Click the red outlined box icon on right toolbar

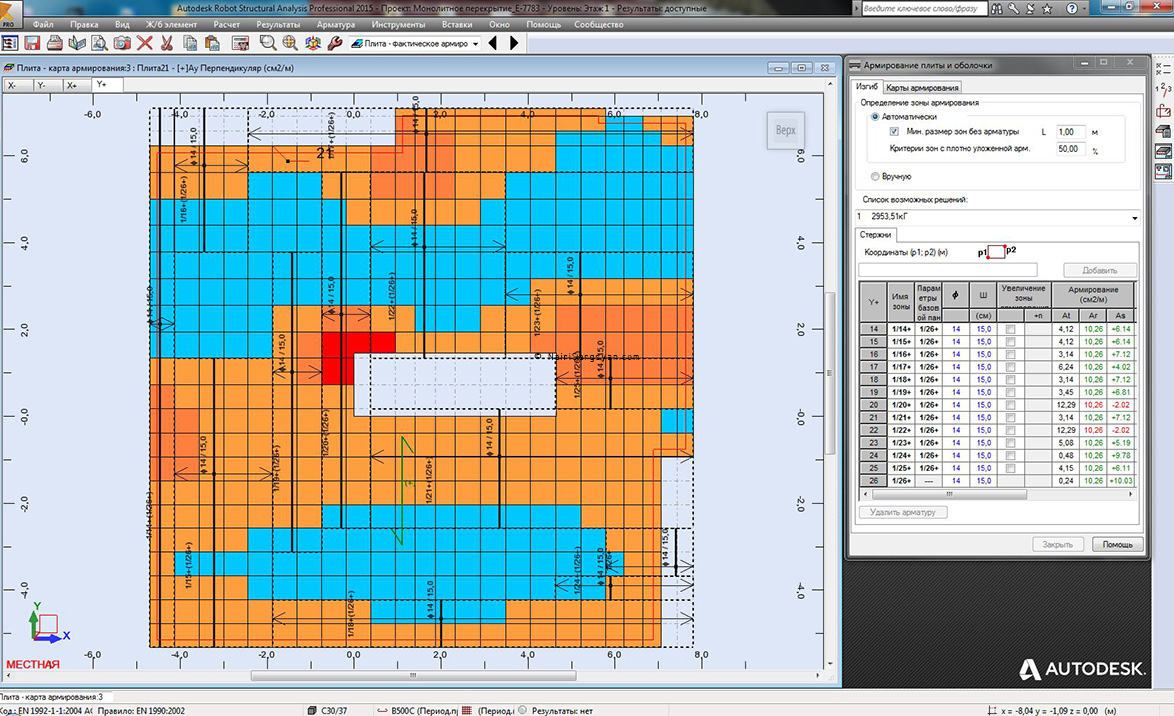[1163, 111]
